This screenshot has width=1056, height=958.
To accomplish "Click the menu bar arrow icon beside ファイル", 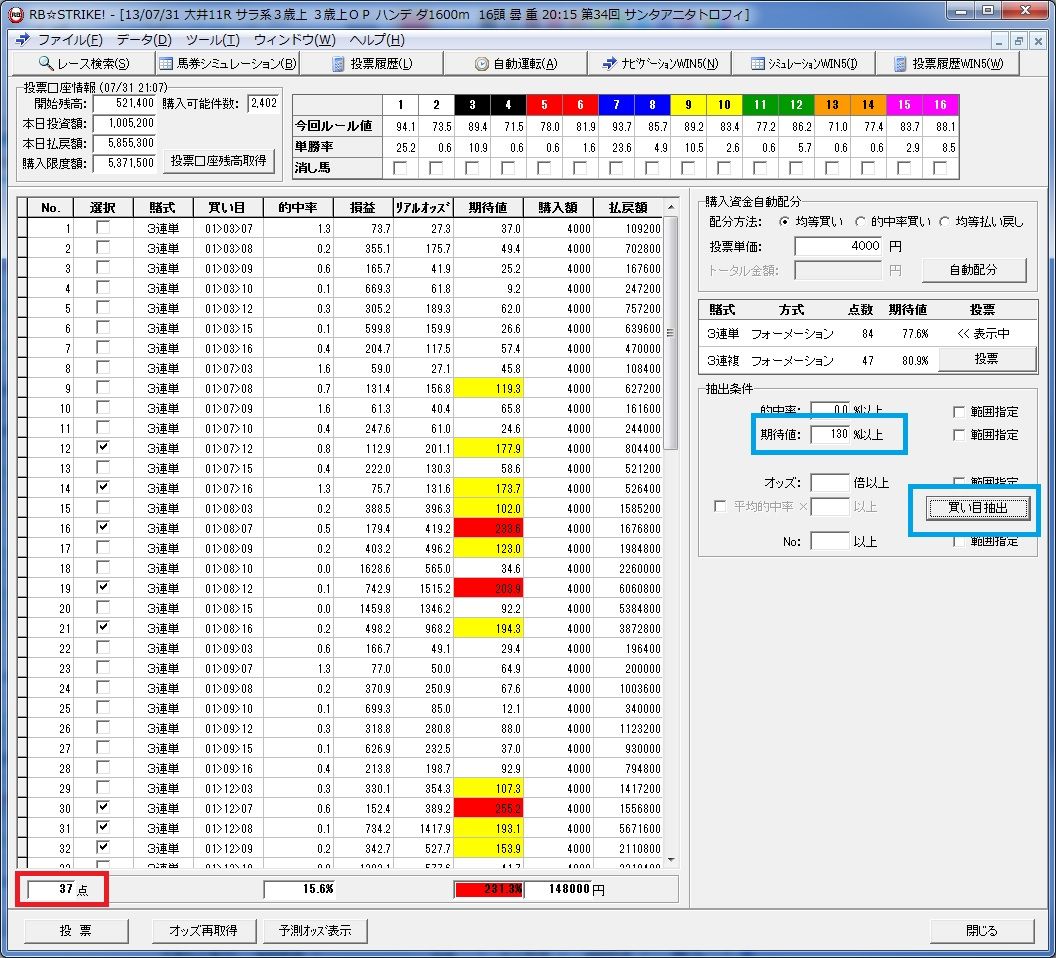I will pos(22,40).
